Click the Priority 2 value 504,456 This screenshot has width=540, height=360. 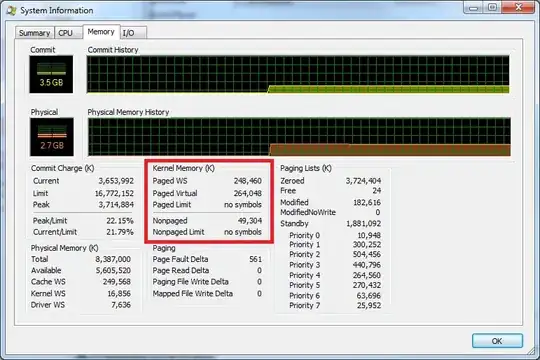tap(367, 255)
